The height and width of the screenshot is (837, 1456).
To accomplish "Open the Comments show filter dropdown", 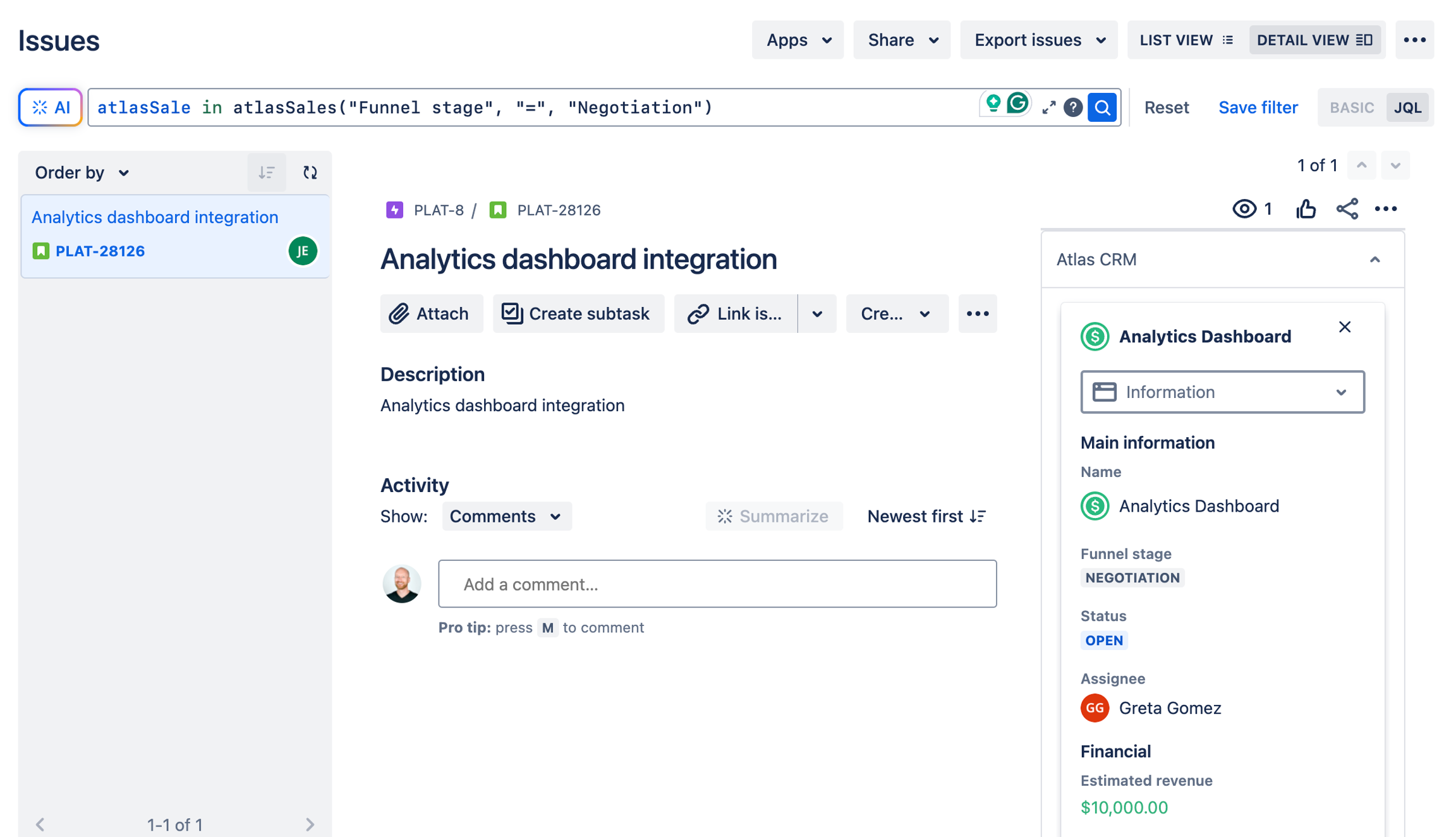I will (506, 516).
